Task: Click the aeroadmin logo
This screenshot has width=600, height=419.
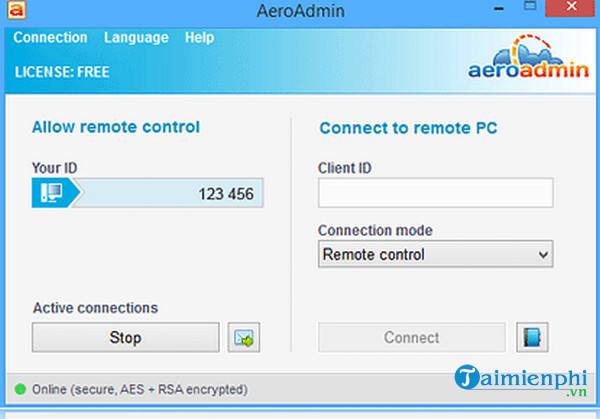Action: coord(528,57)
